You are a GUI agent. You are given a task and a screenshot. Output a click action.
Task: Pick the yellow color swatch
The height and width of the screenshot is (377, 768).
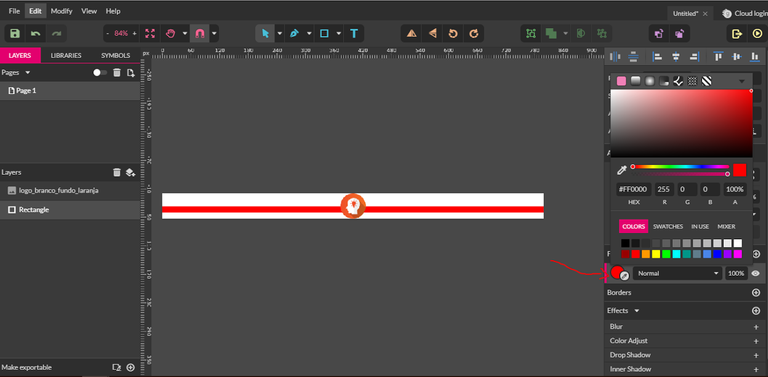(656, 254)
